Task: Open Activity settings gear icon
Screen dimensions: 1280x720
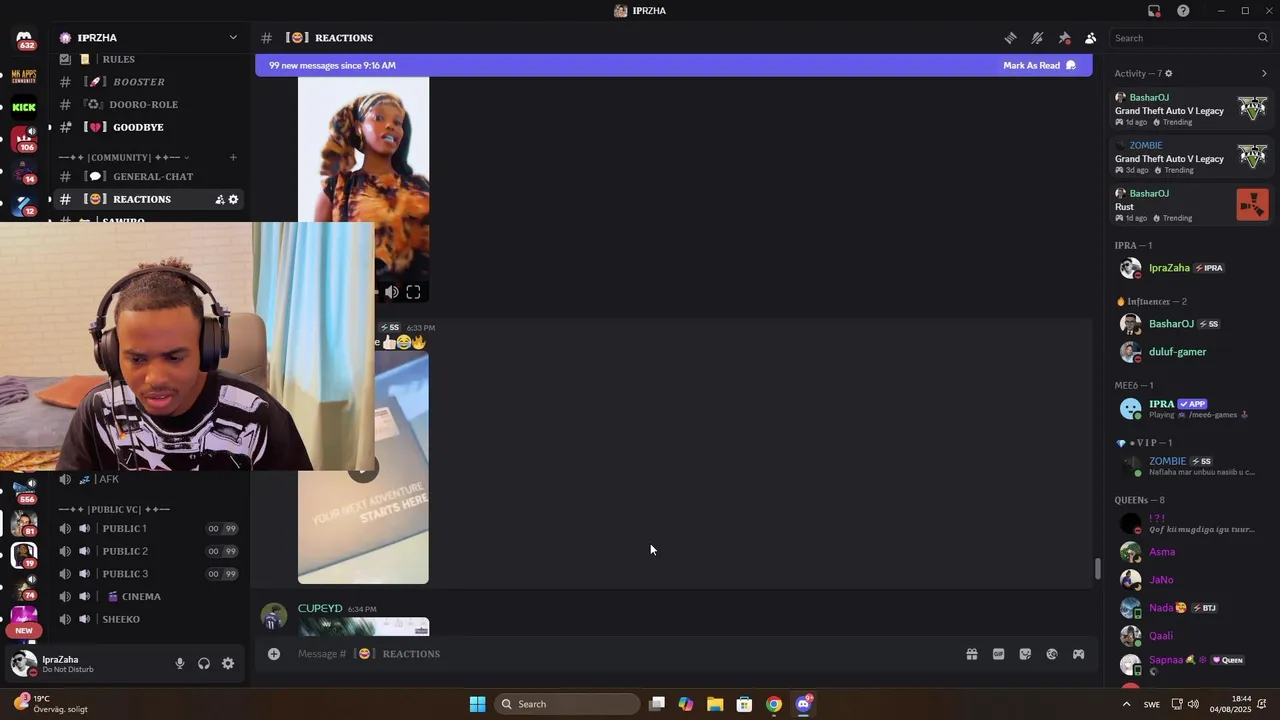Action: tap(1169, 73)
